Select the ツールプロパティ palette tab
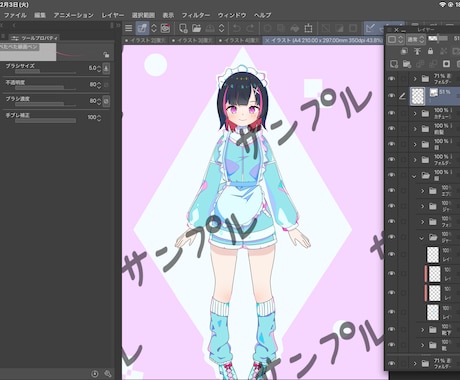 tap(35, 38)
